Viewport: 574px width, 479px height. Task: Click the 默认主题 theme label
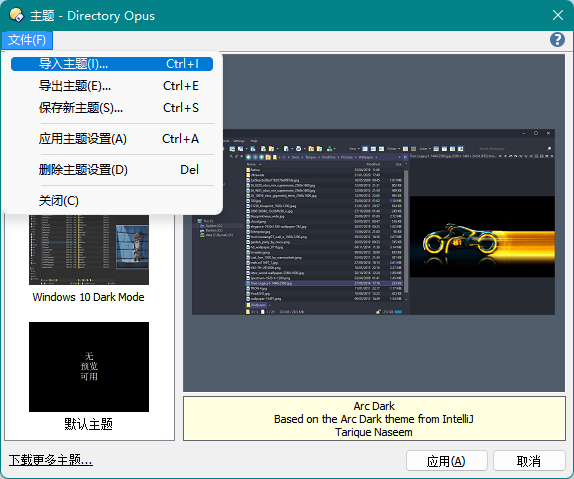pyautogui.click(x=89, y=424)
